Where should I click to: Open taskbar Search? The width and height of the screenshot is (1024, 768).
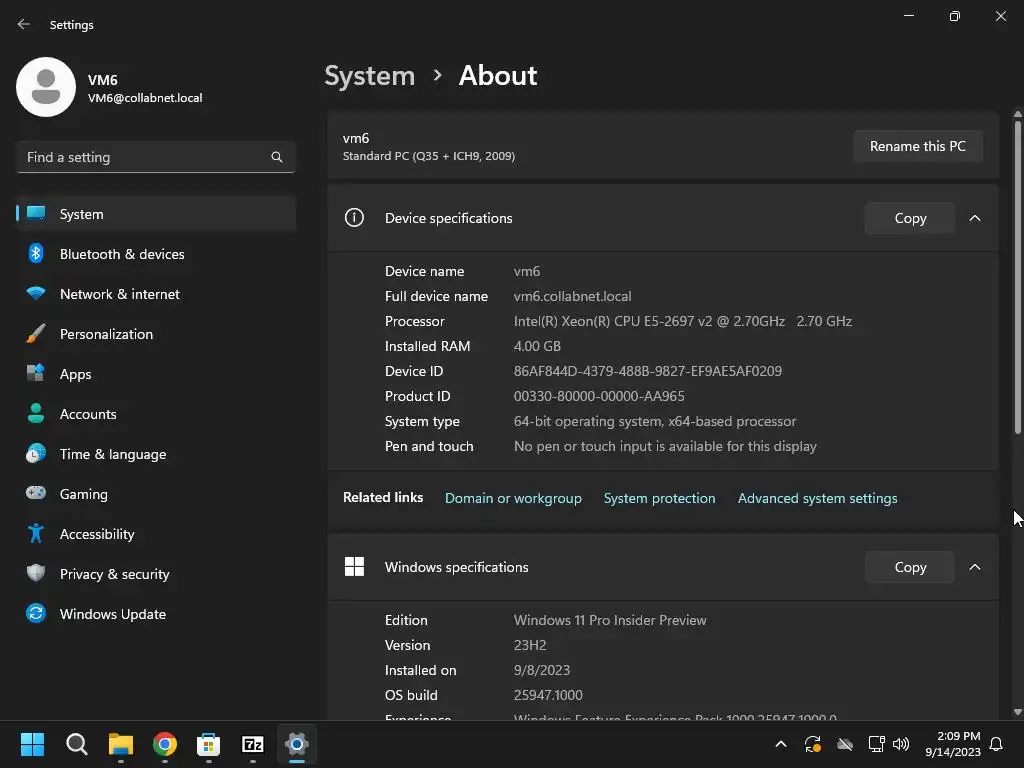pos(76,744)
